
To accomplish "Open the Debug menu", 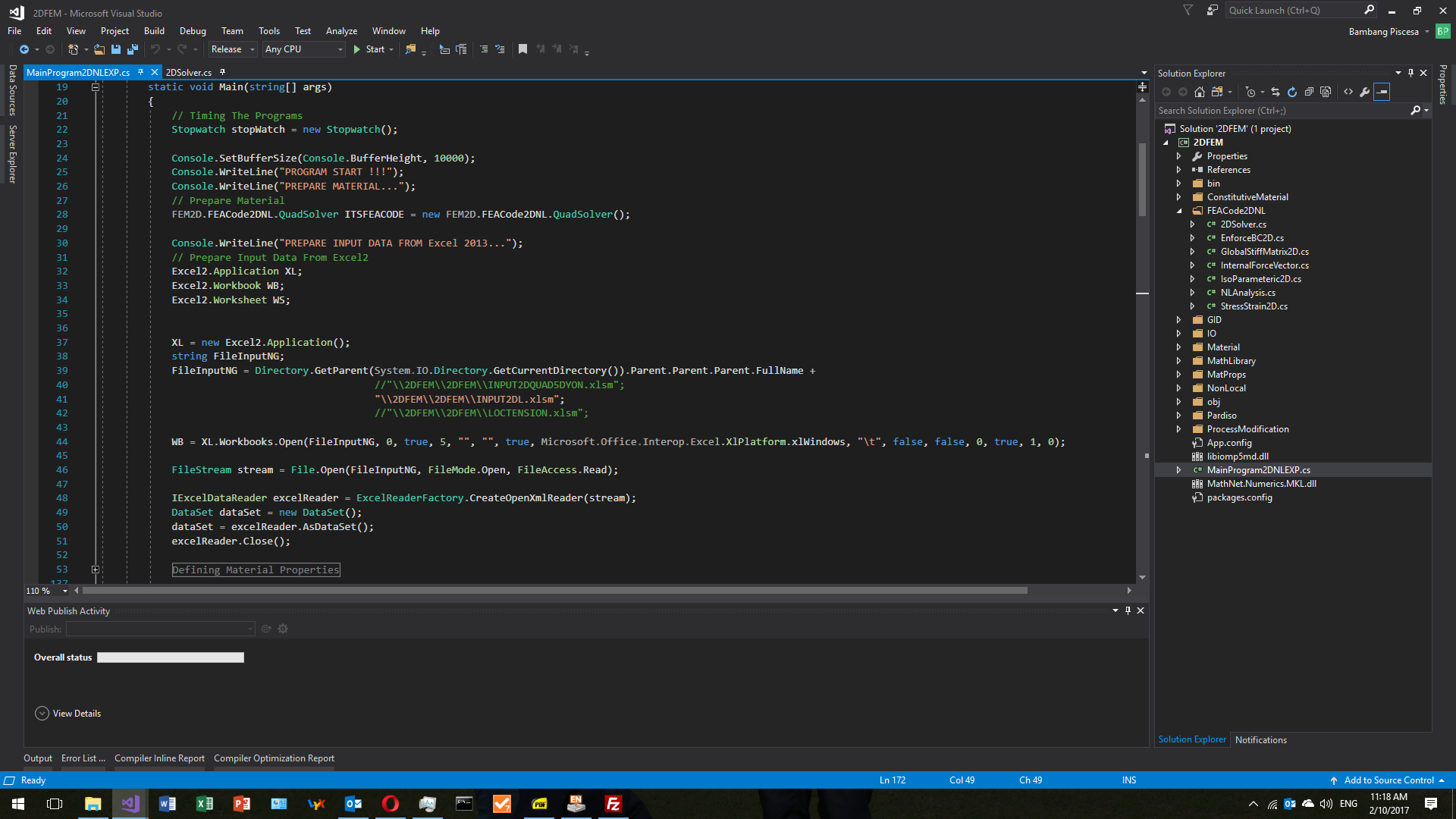I will (193, 31).
